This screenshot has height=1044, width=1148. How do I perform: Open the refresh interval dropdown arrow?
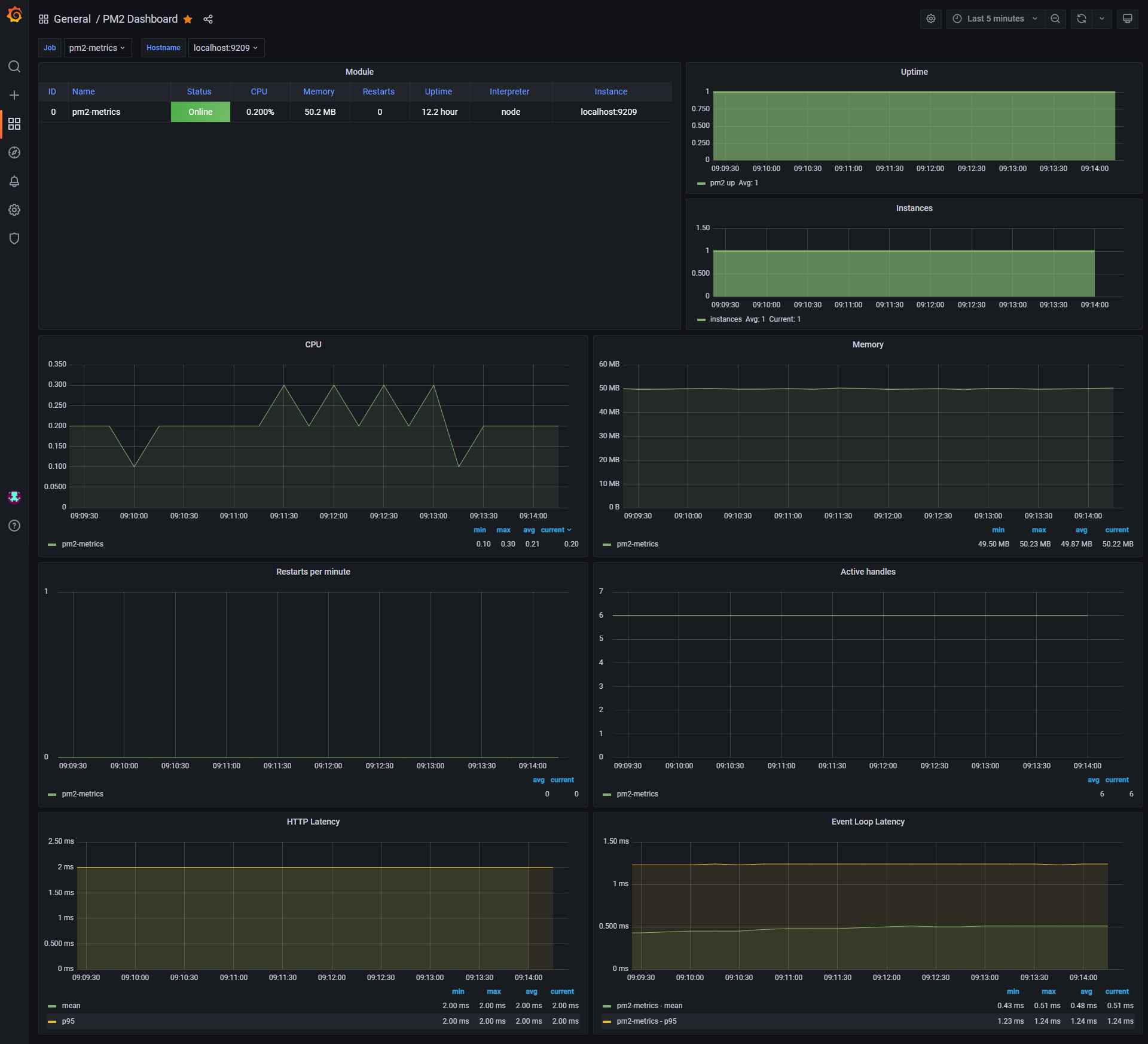pyautogui.click(x=1101, y=19)
